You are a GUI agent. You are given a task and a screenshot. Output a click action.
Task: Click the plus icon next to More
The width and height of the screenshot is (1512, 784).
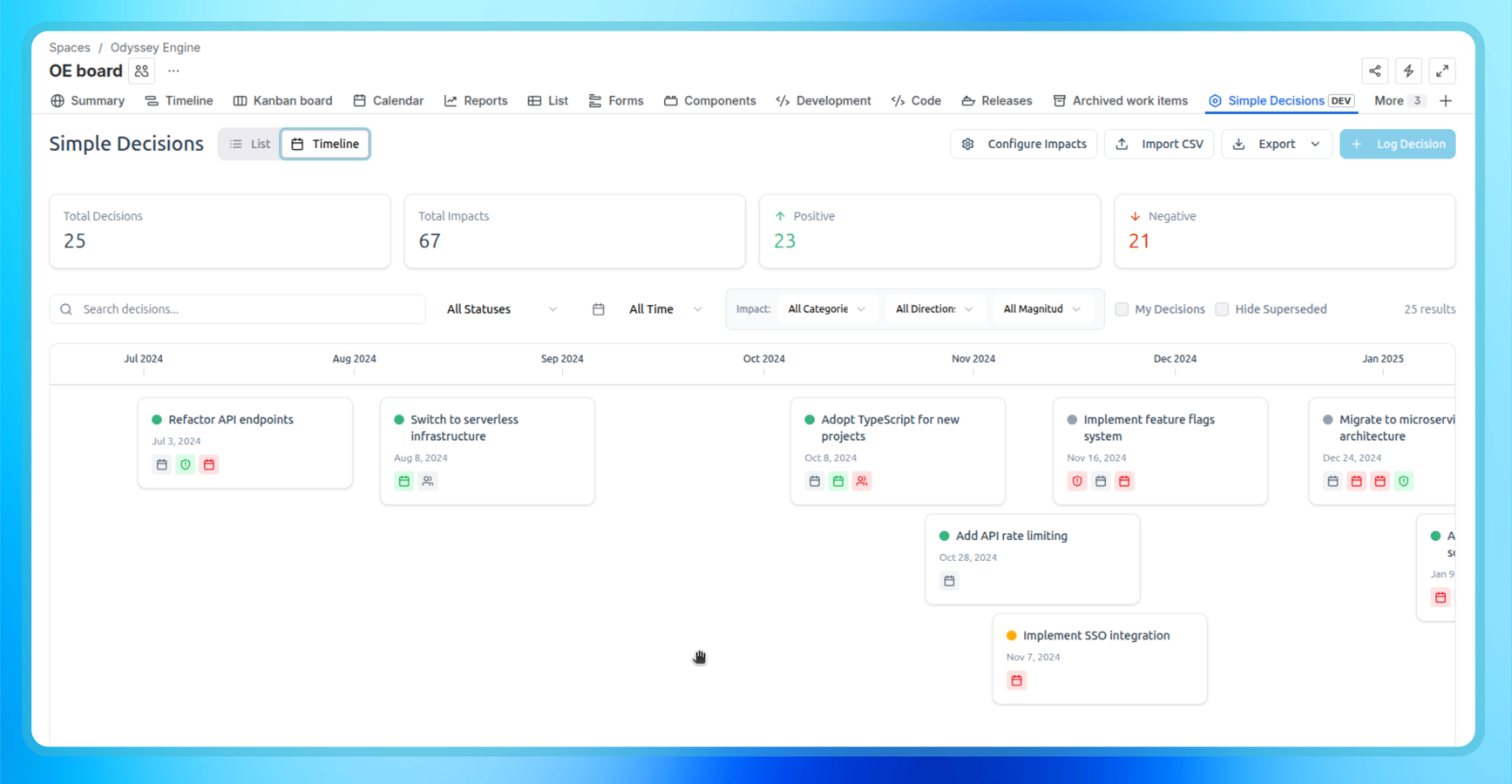click(x=1446, y=101)
